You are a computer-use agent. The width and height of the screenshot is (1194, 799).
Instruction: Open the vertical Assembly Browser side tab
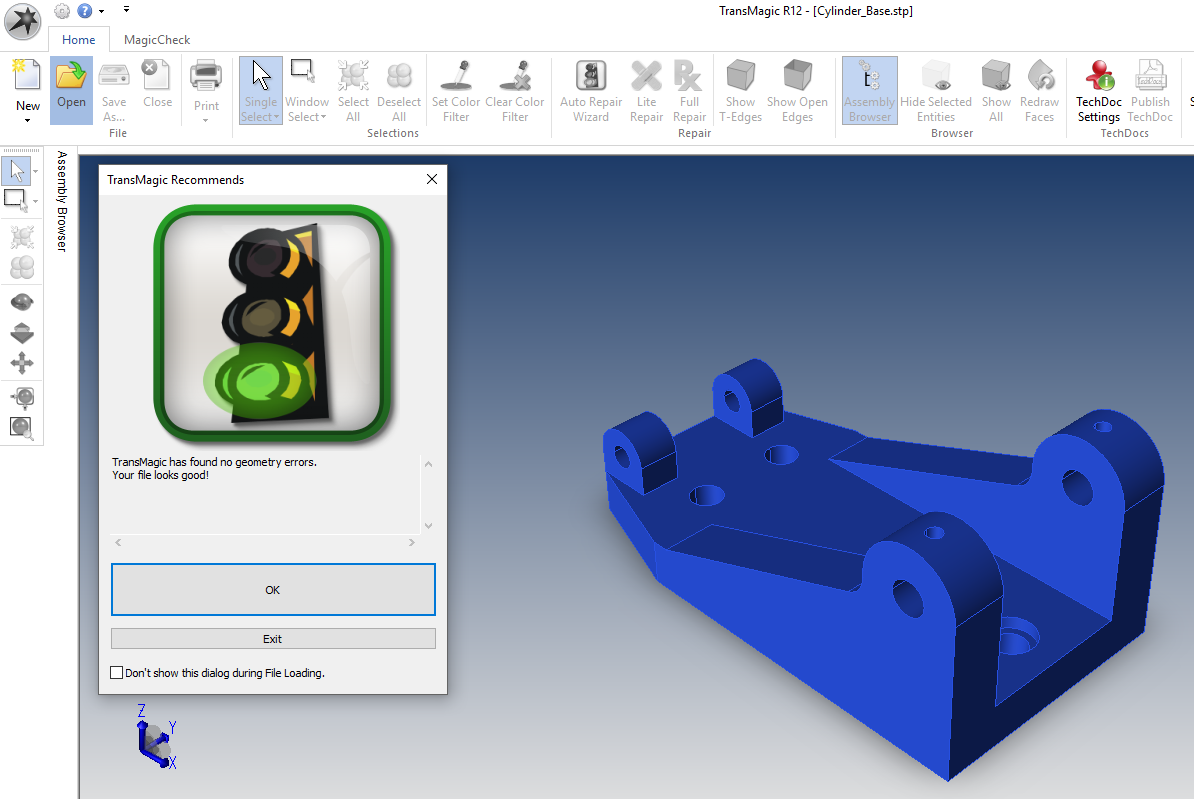tap(62, 201)
